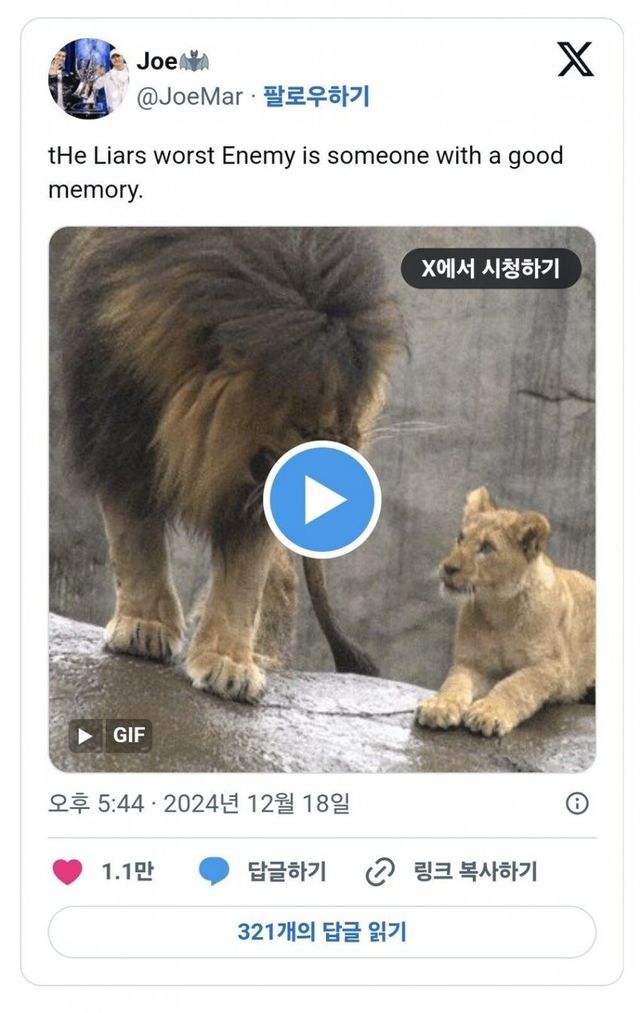
Task: Click the GIF badge play icon
Action: coord(85,735)
